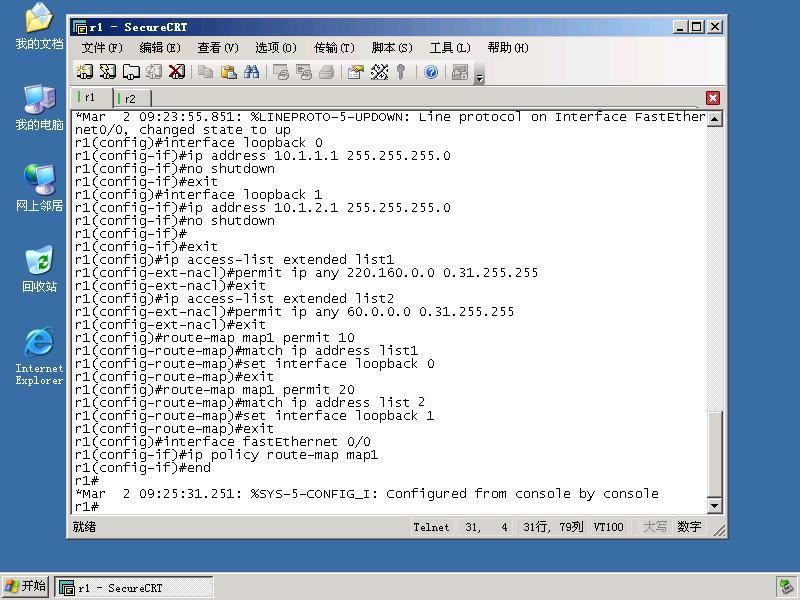Image resolution: width=800 pixels, height=600 pixels.
Task: Click the greyed printer icon
Action: click(x=327, y=72)
